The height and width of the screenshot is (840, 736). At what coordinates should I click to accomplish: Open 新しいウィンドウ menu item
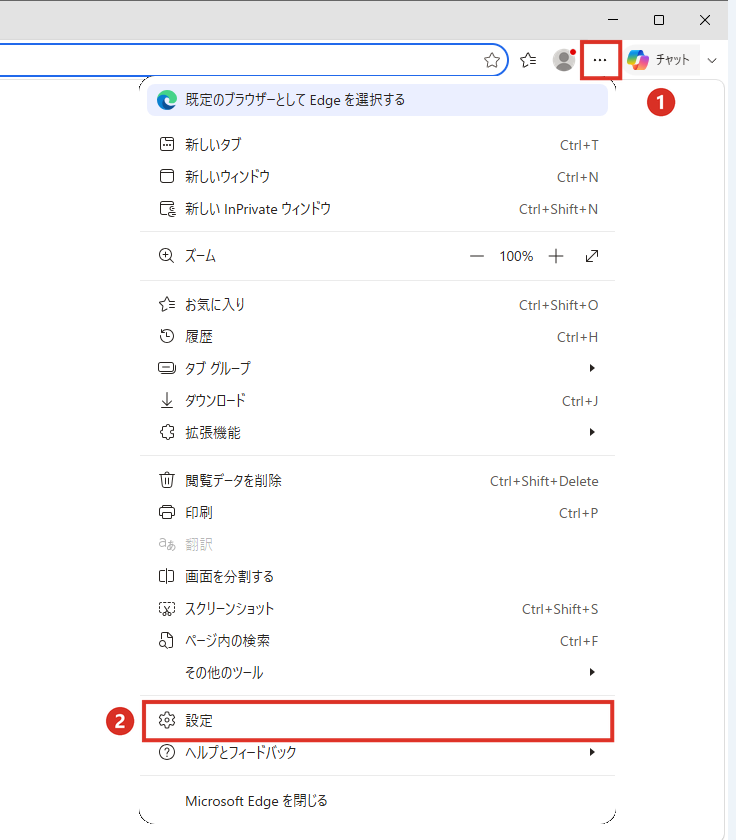378,177
